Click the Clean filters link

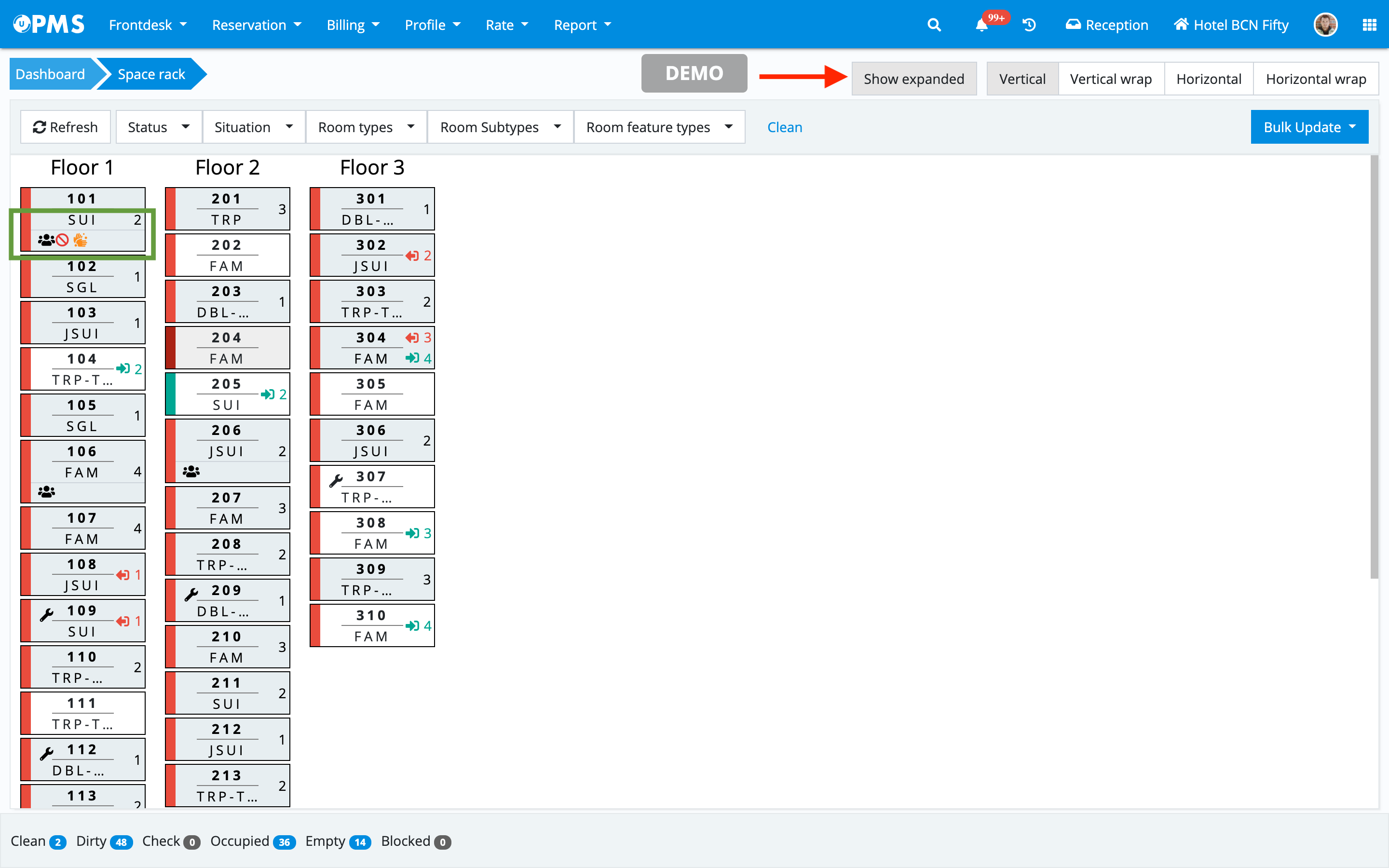[784, 127]
